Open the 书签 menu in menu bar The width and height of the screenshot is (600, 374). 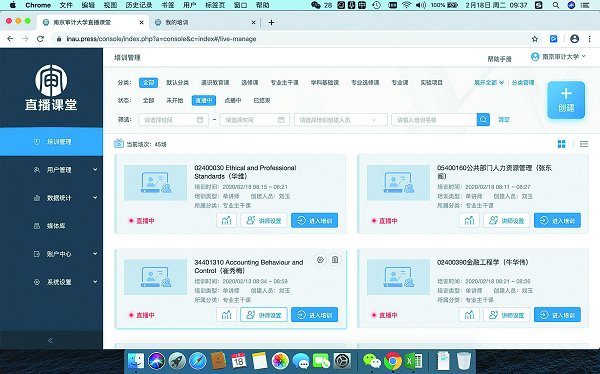point(168,5)
